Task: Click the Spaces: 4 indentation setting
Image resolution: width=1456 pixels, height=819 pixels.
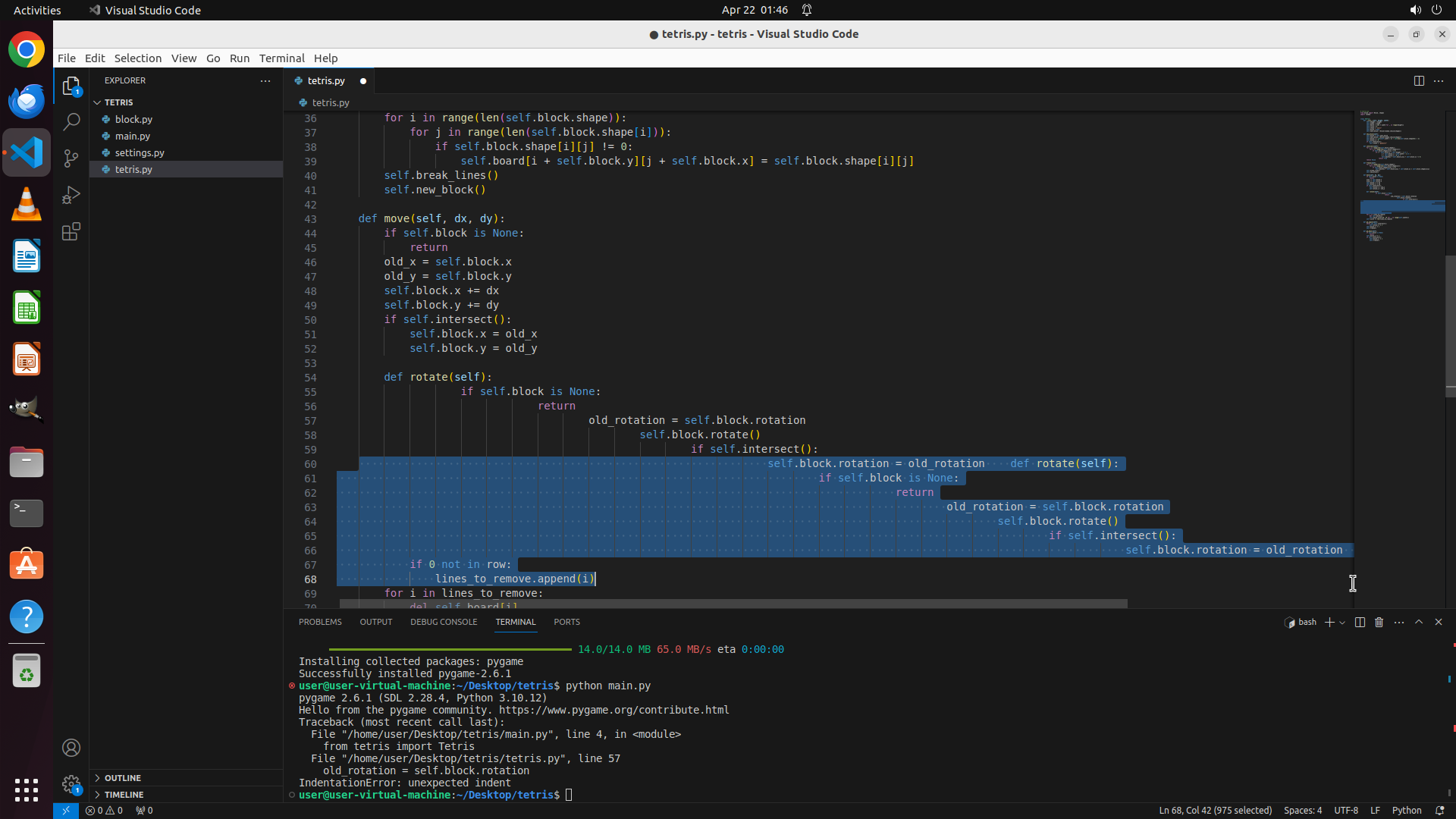Action: (x=1302, y=810)
